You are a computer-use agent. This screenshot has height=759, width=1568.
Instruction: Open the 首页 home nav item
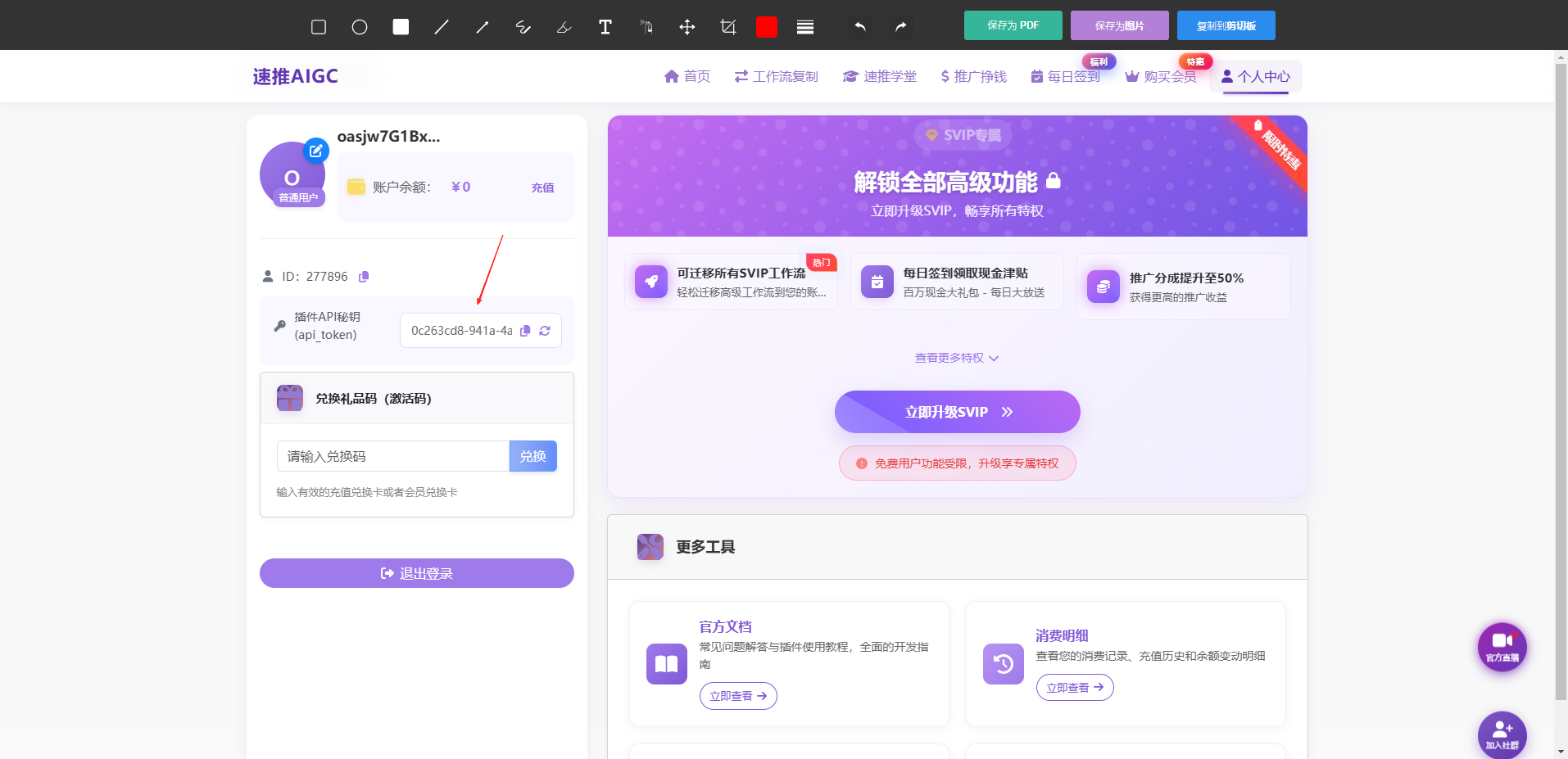[687, 76]
